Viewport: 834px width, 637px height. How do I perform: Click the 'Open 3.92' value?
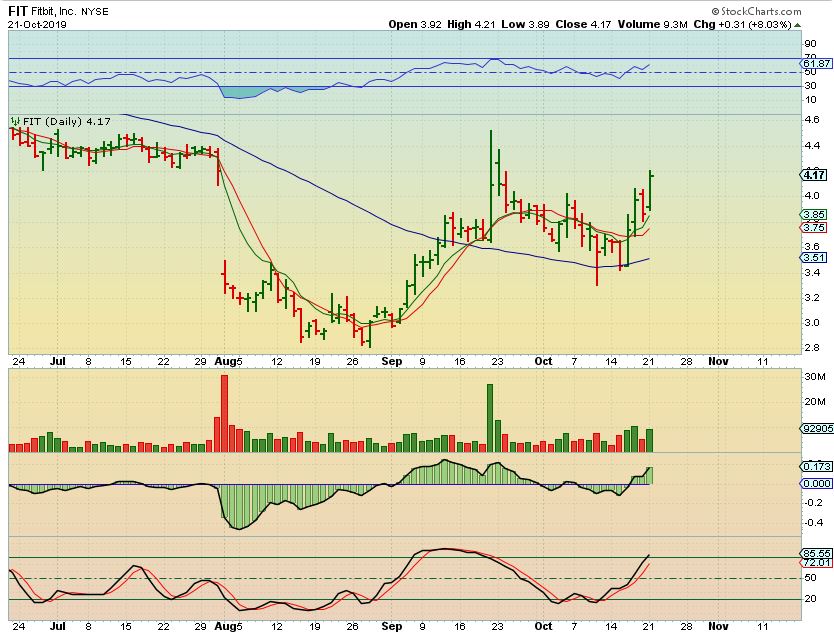point(415,24)
